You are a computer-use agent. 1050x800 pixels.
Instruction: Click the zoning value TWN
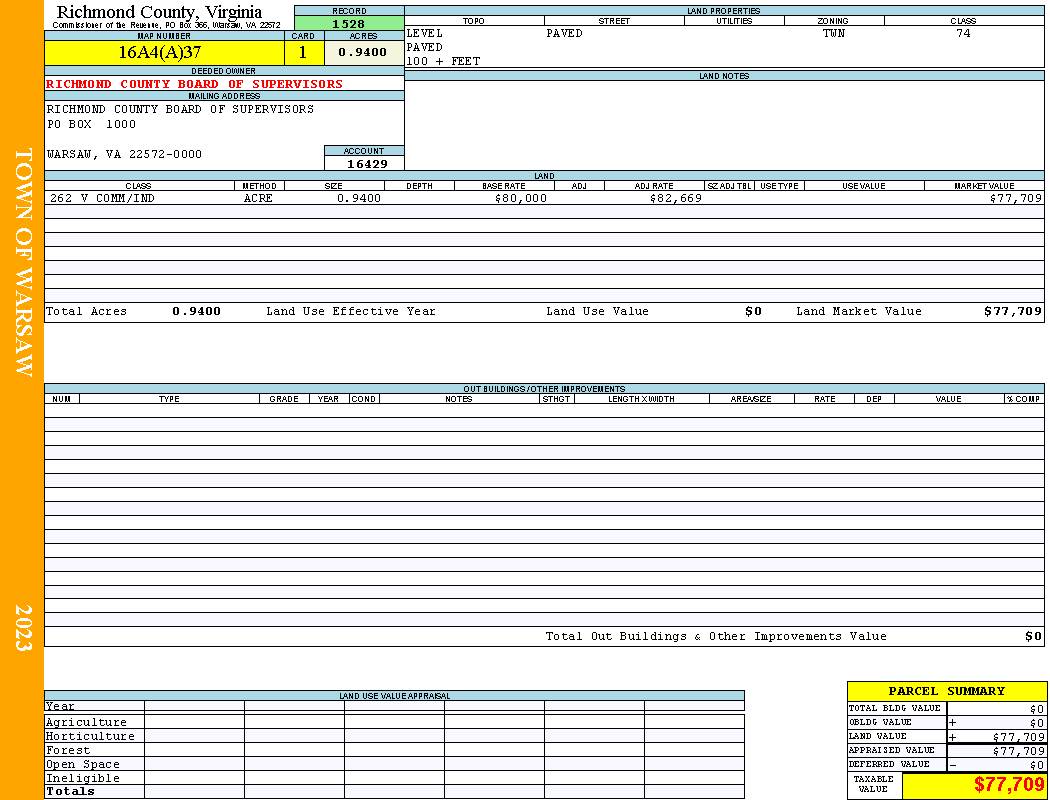[x=834, y=33]
